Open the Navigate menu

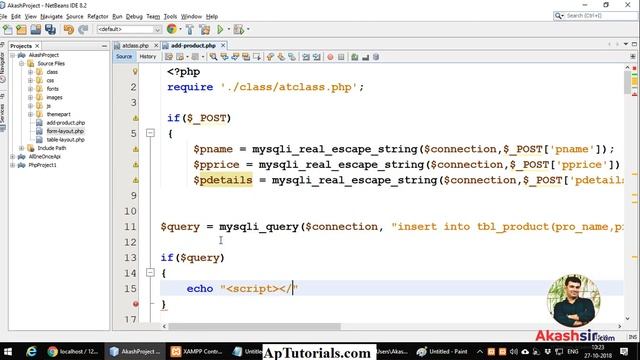point(51,16)
